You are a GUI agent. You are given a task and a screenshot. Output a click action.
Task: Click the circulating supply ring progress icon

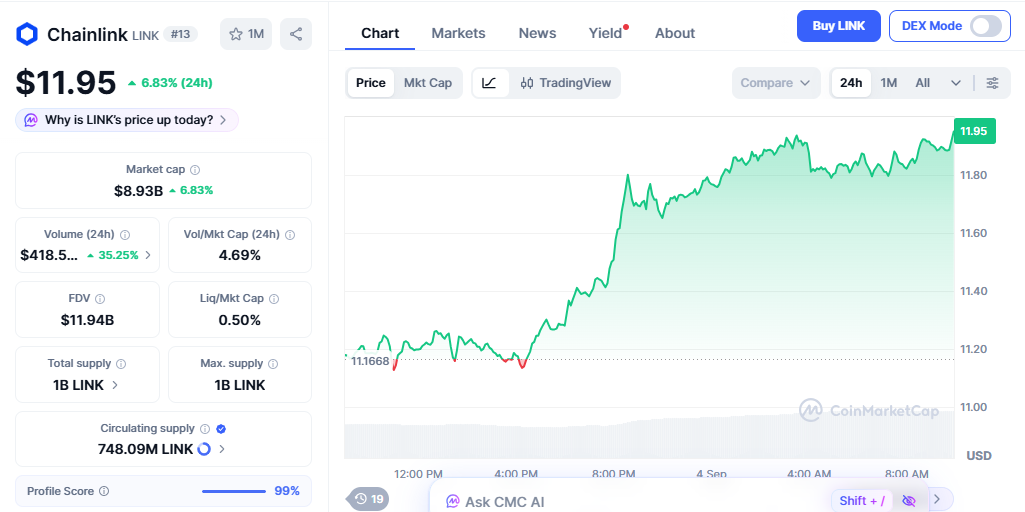tap(204, 449)
